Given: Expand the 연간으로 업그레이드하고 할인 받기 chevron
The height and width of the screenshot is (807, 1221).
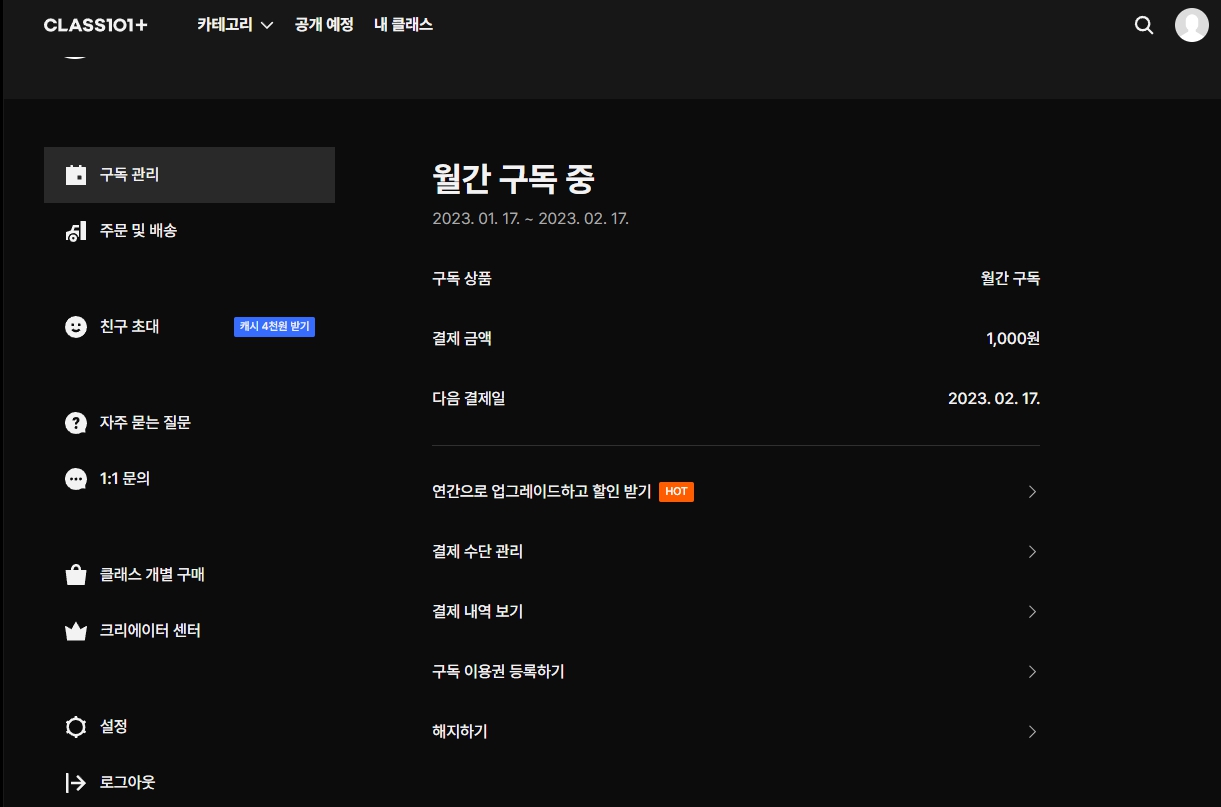Looking at the screenshot, I should click(x=1032, y=492).
